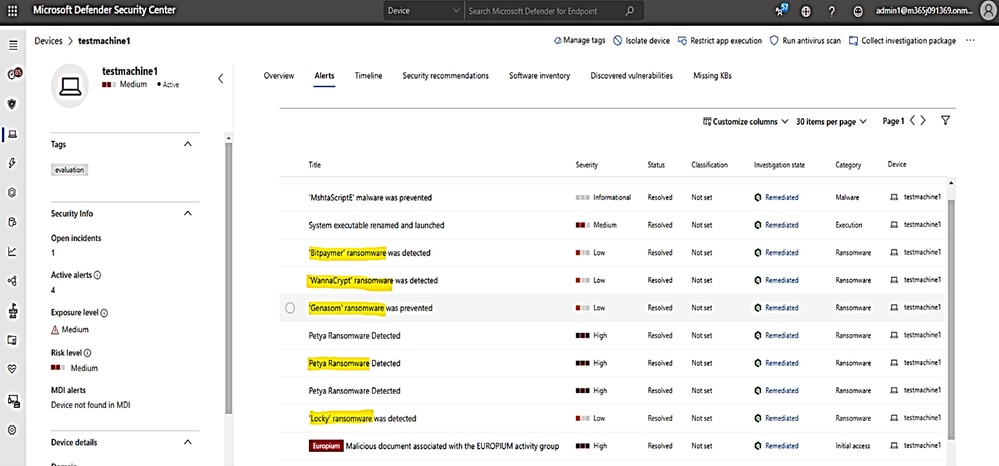Screen dimensions: 999x466
Task: Click the Active alerts info icon
Action: click(97, 275)
